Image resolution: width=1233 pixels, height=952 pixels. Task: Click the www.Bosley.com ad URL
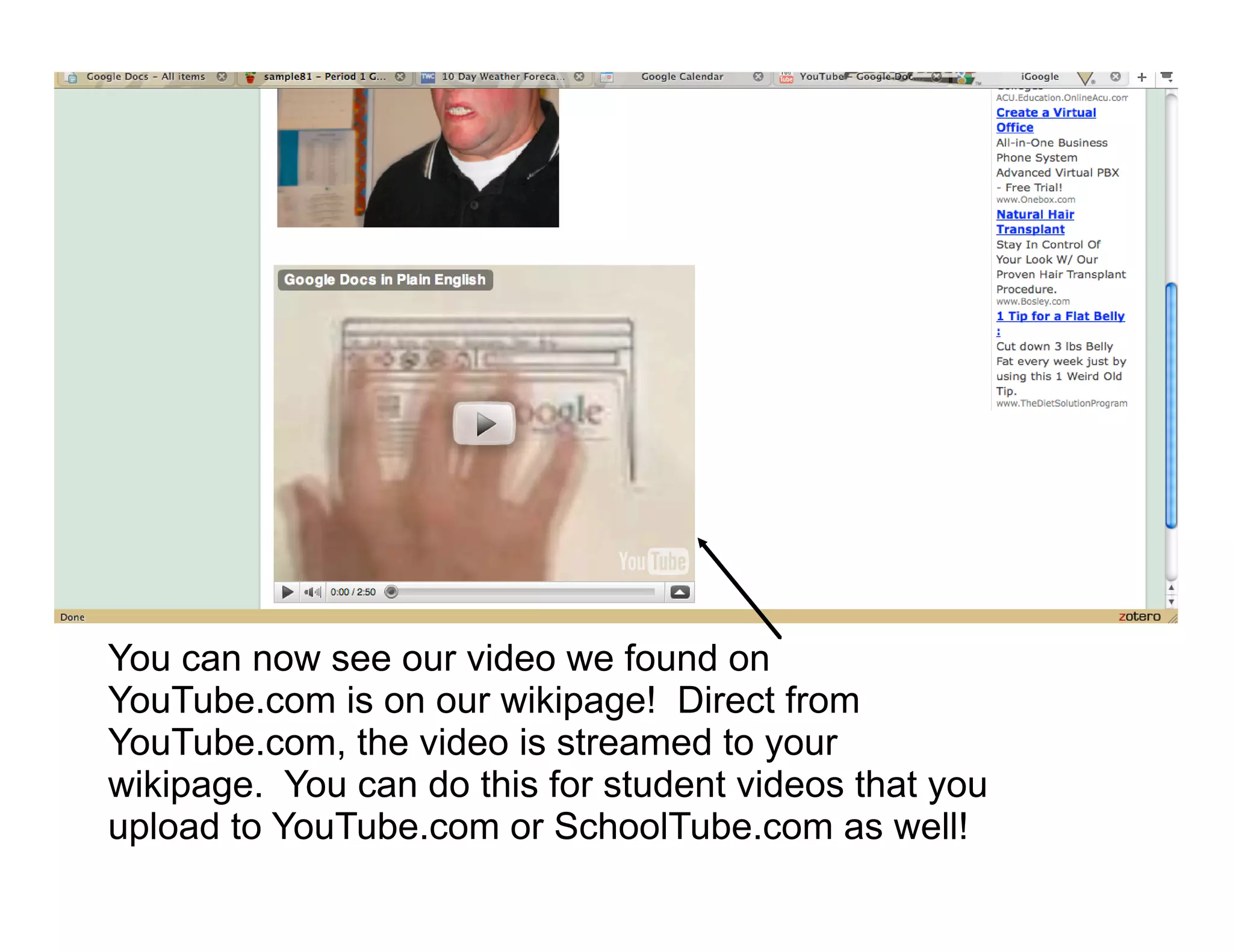pyautogui.click(x=1033, y=301)
